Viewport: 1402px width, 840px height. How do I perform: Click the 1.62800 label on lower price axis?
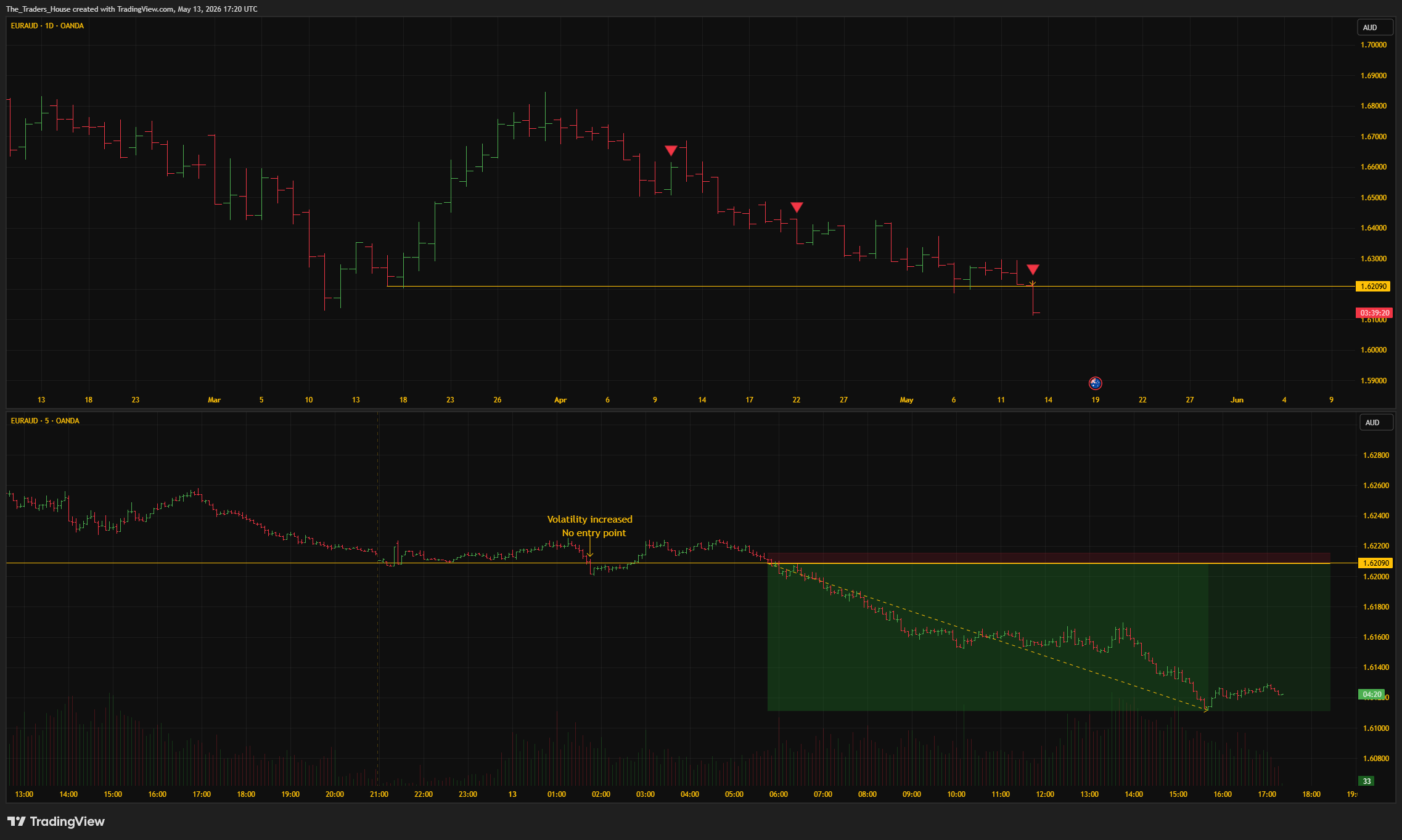pos(1376,455)
